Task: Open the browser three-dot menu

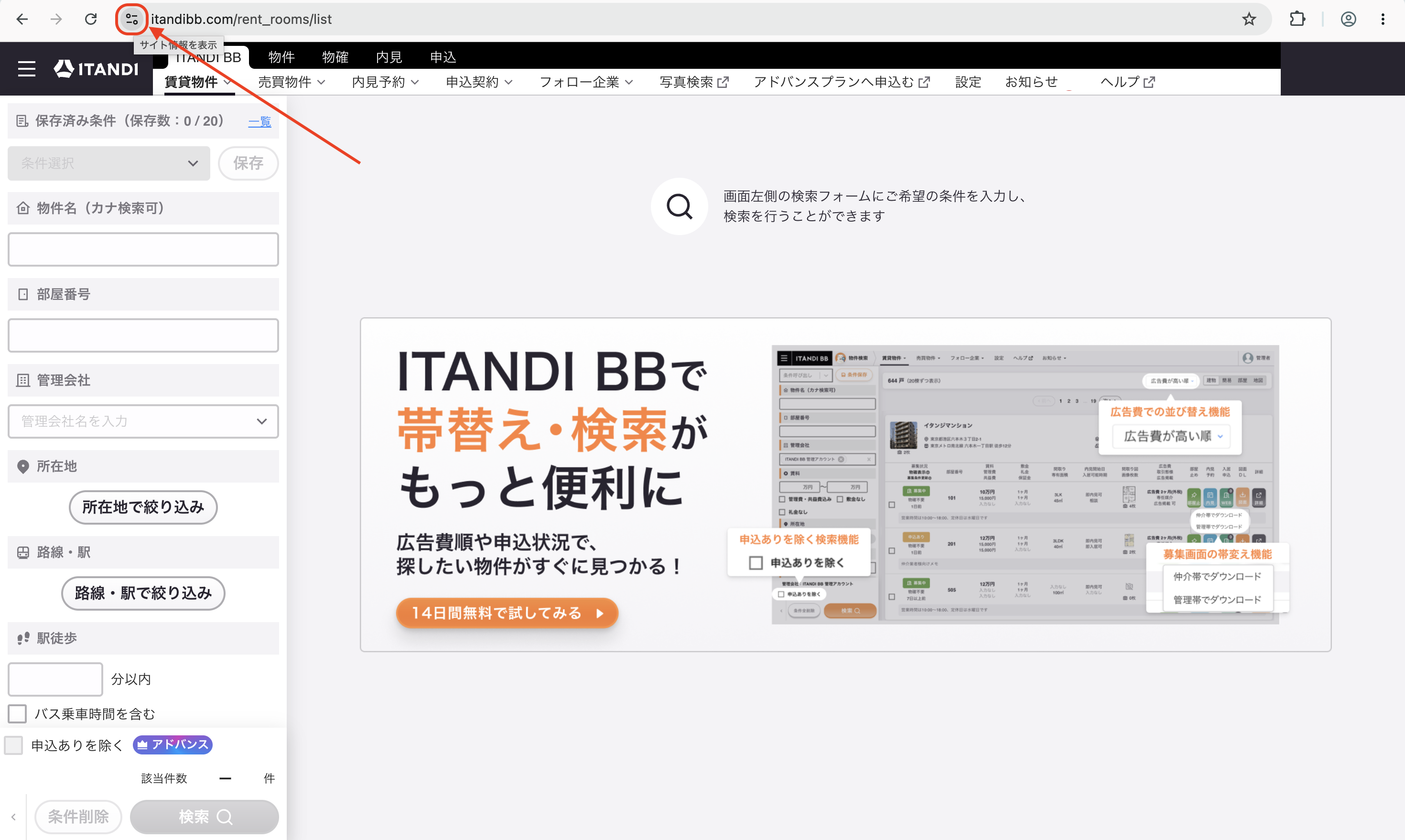Action: tap(1383, 19)
